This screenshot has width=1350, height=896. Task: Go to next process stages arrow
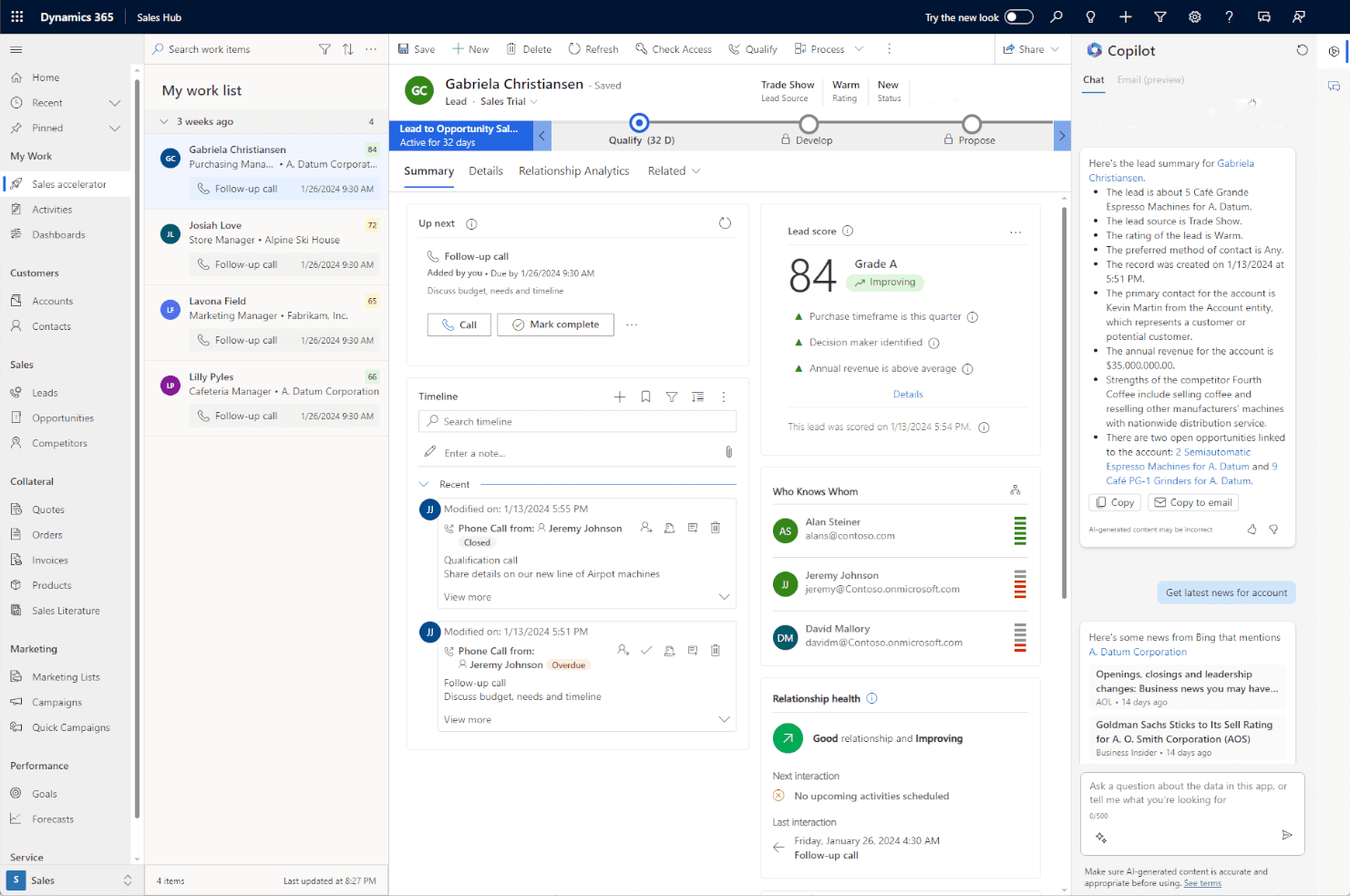click(x=1062, y=136)
